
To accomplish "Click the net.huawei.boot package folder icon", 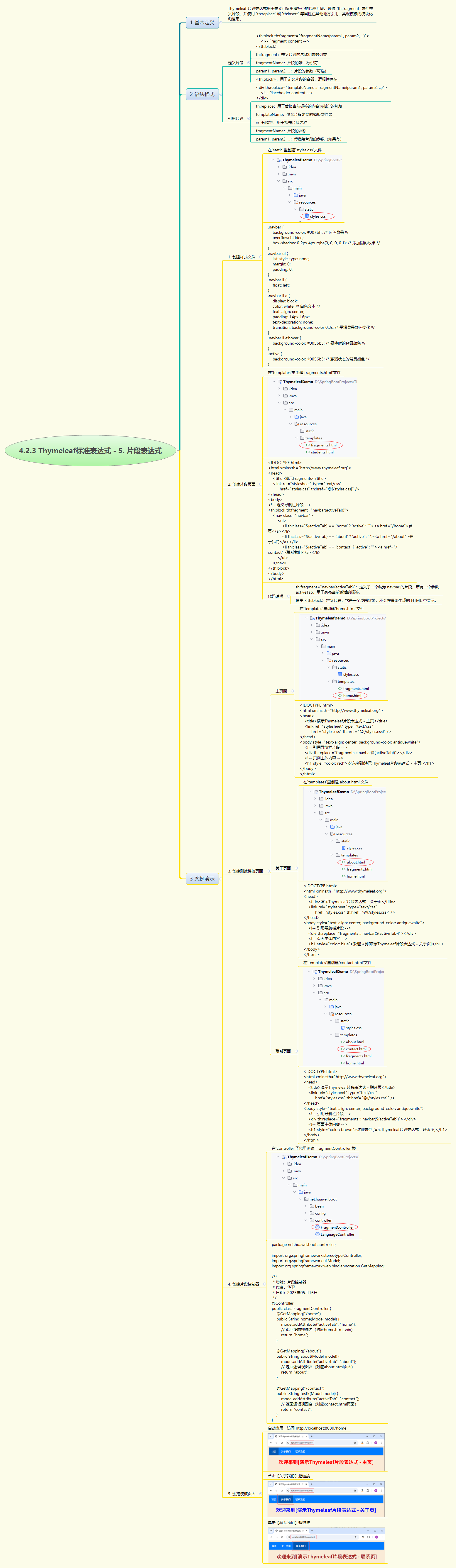I will pos(306,1199).
